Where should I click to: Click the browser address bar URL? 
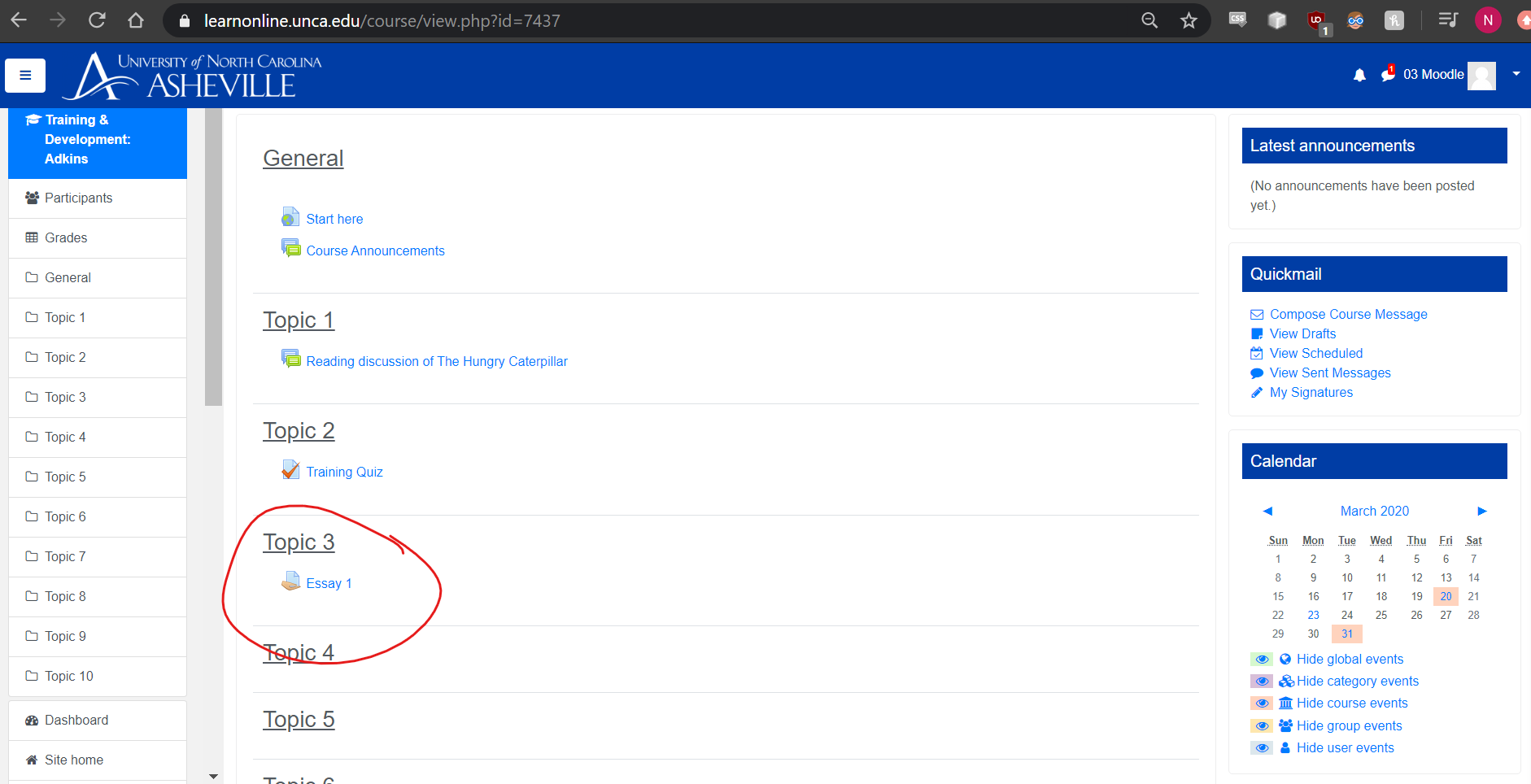point(382,21)
